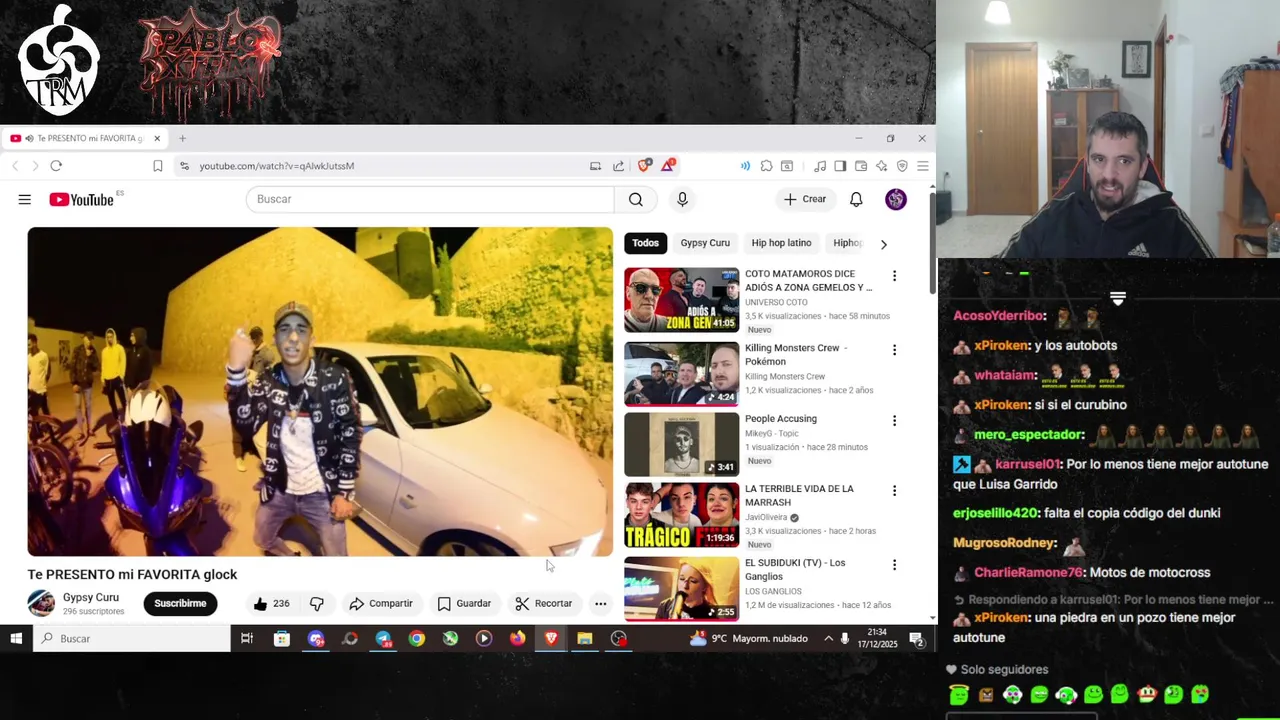Click the Compartir share button
Image resolution: width=1280 pixels, height=720 pixels.
pyautogui.click(x=380, y=604)
